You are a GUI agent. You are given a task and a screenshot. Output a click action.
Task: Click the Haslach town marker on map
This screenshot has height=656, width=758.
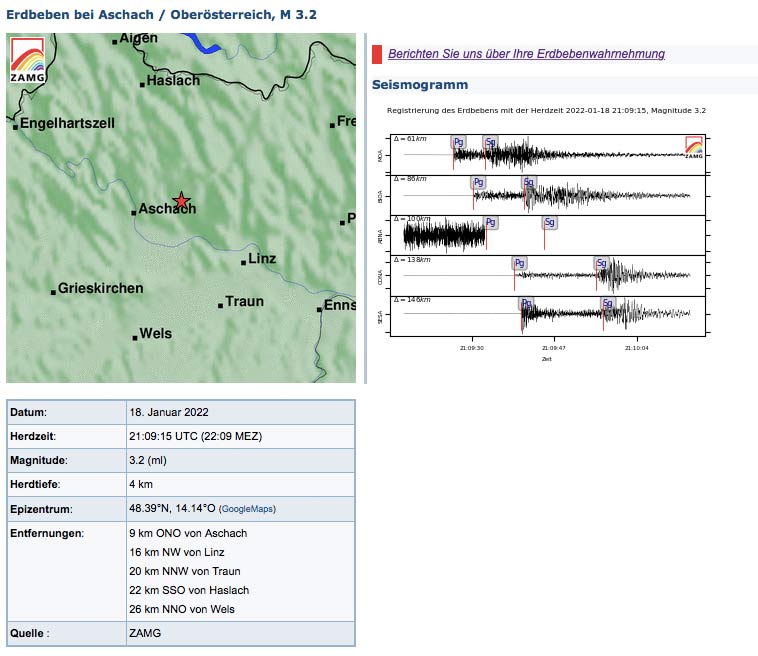143,84
